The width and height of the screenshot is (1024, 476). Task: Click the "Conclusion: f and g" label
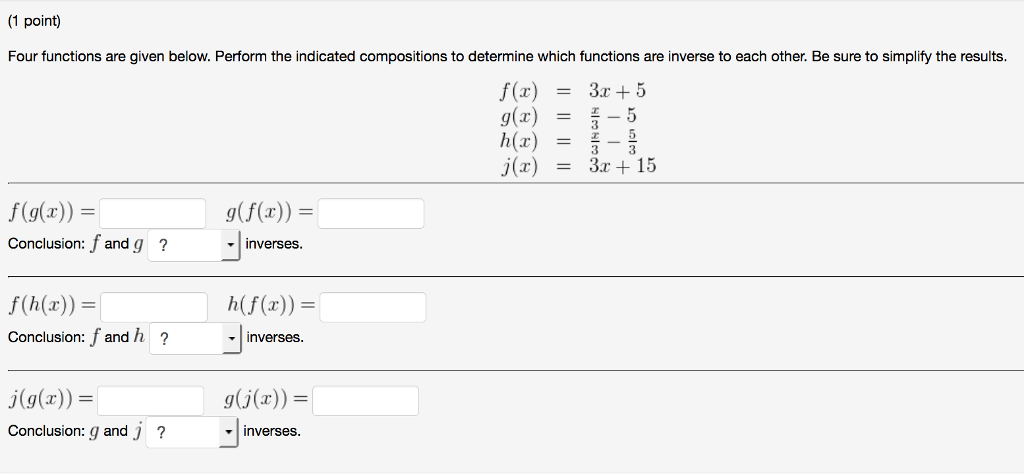(x=76, y=244)
